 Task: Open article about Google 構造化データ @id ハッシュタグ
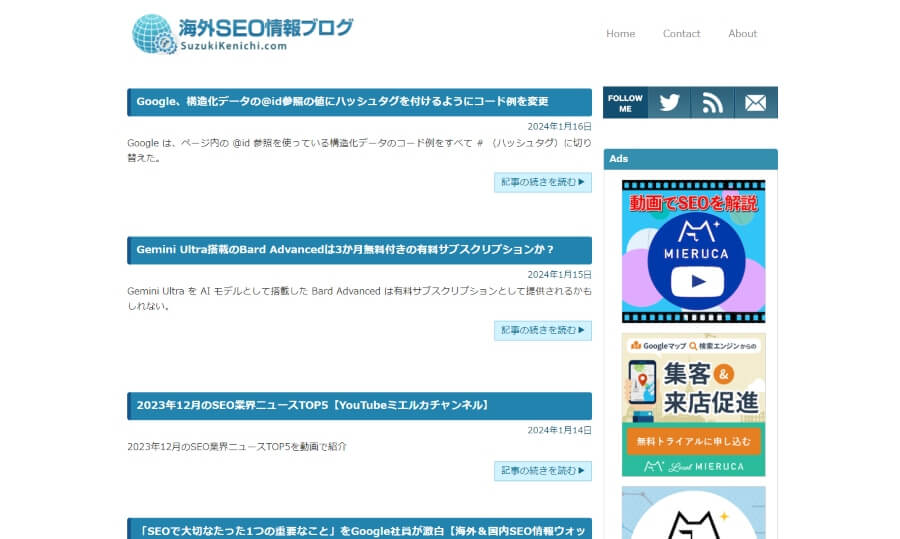[342, 102]
